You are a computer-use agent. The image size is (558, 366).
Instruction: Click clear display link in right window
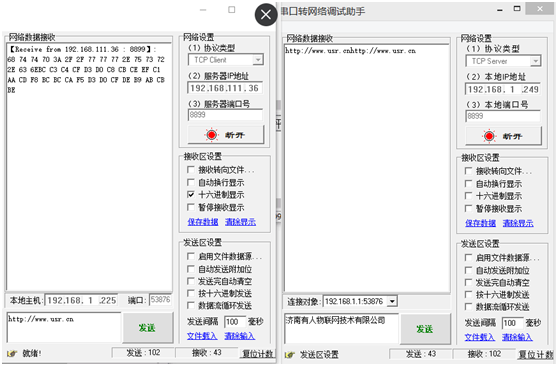[x=518, y=223]
